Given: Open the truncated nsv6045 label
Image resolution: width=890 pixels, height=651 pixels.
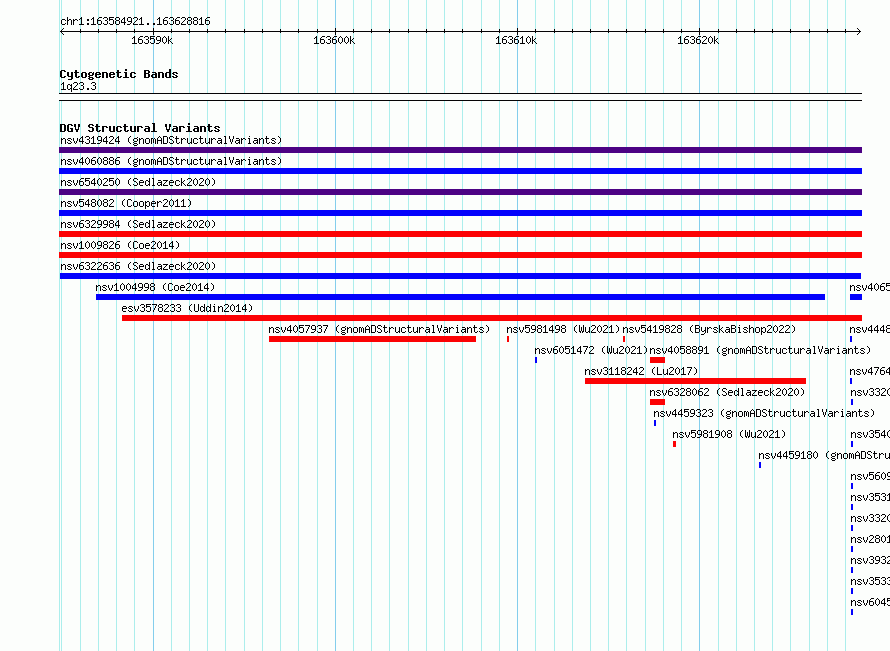Looking at the screenshot, I should click(x=870, y=602).
